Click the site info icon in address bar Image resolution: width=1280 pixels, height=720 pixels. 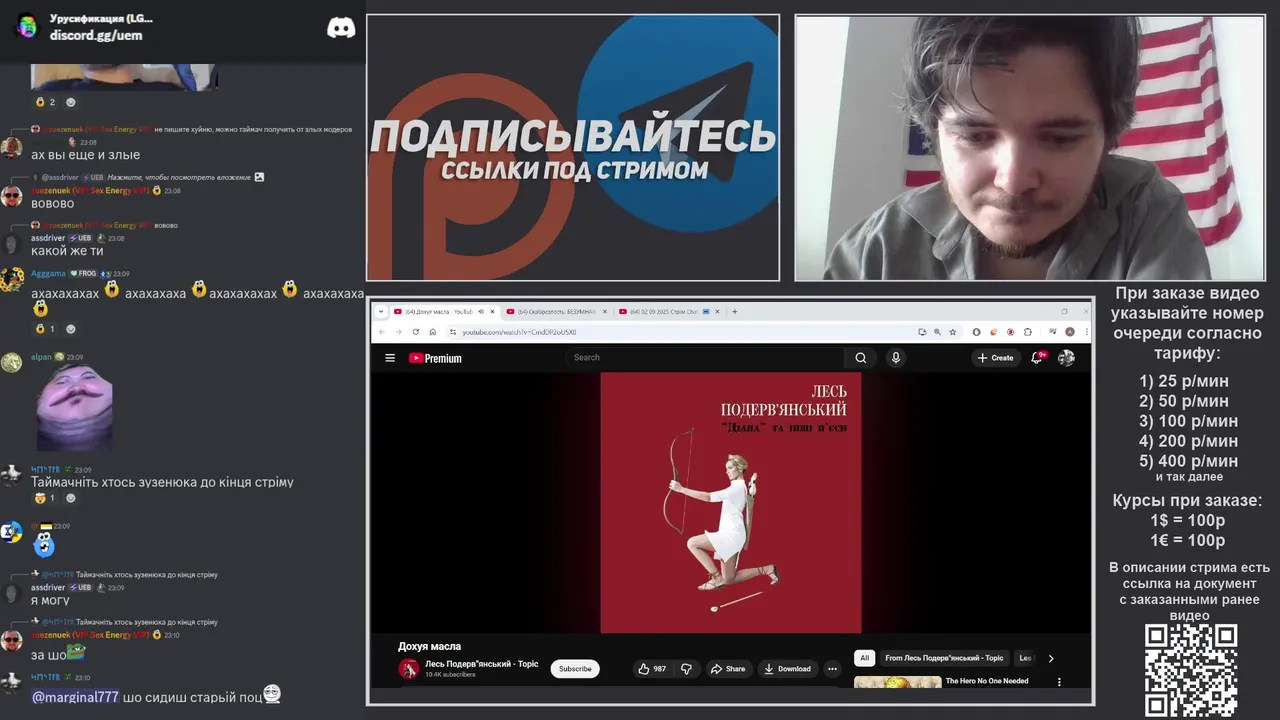(x=452, y=332)
